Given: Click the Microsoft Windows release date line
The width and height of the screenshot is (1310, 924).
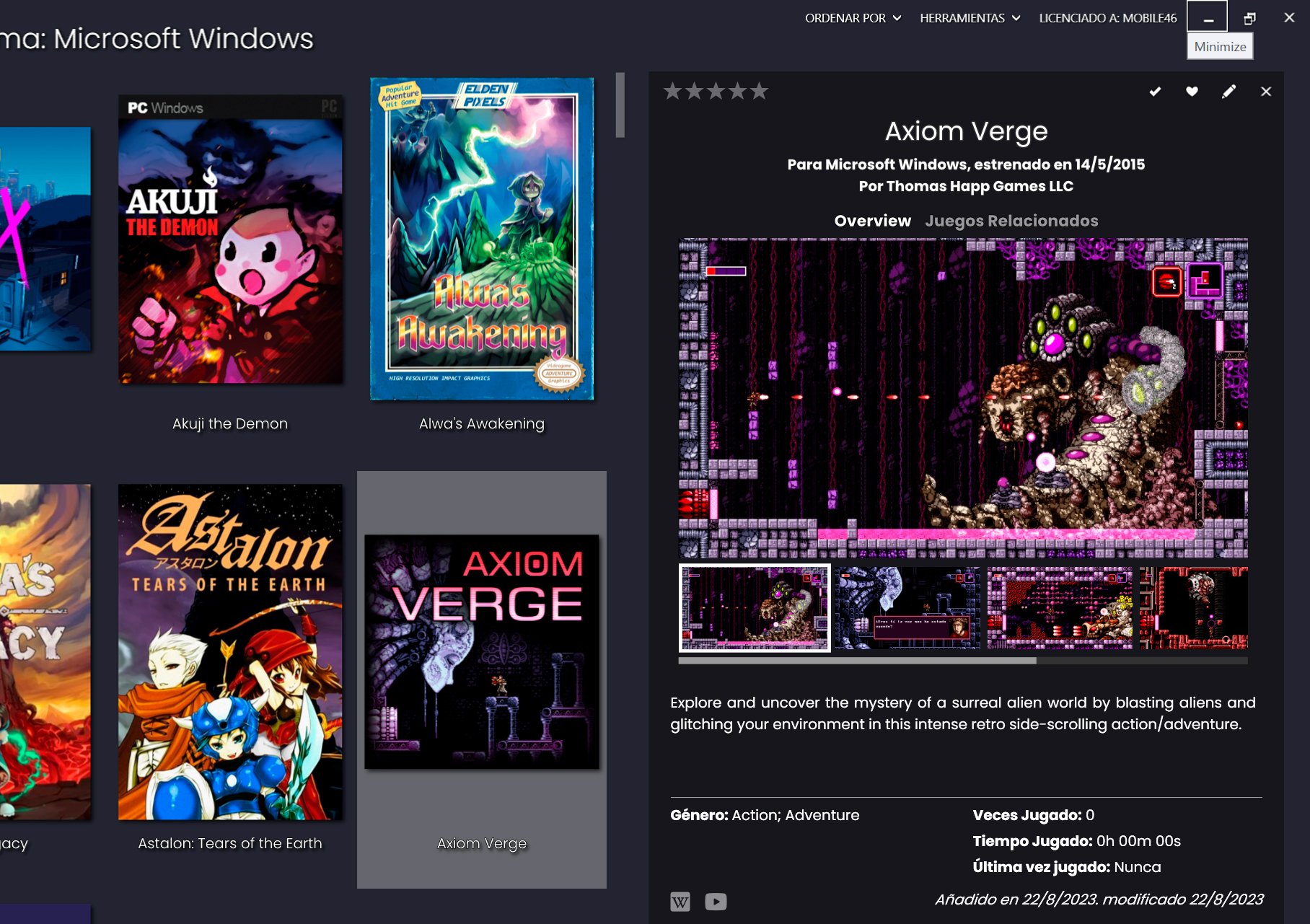Looking at the screenshot, I should tap(966, 164).
